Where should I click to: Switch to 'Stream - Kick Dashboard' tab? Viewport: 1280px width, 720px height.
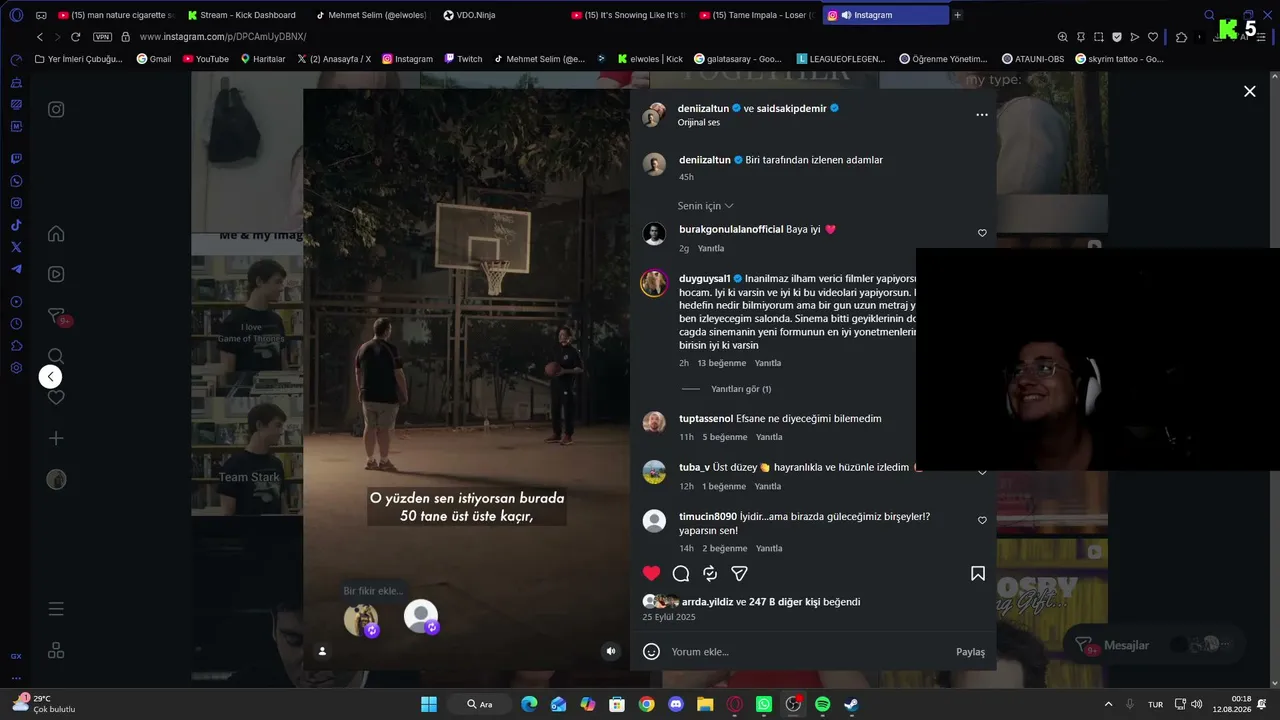(x=241, y=15)
